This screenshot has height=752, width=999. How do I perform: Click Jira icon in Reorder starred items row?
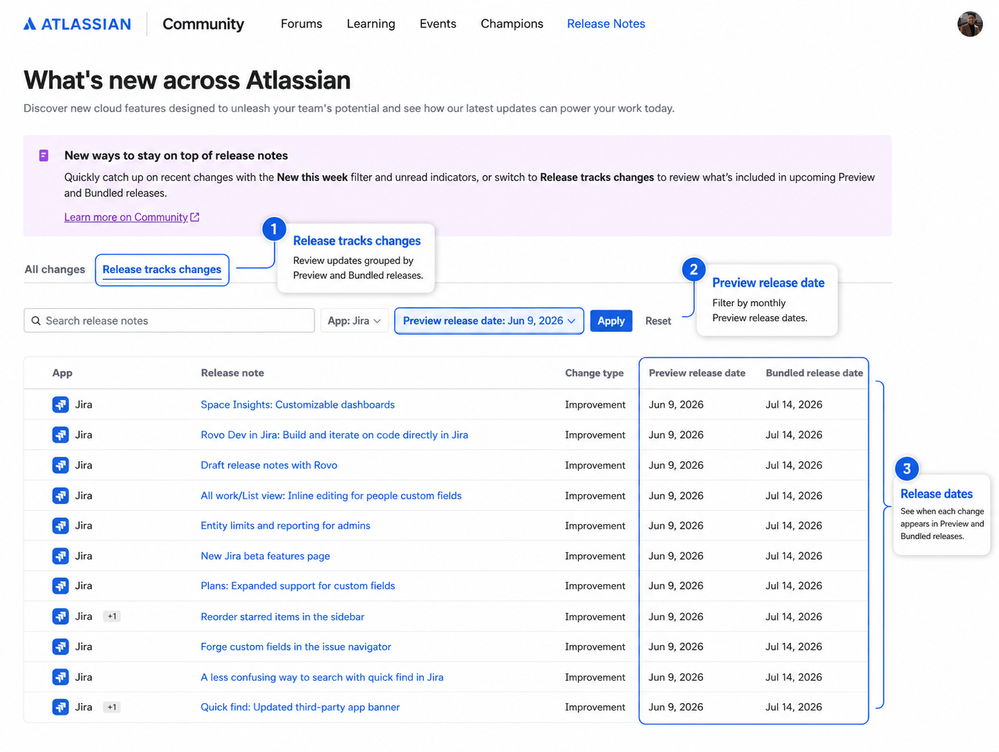click(x=61, y=616)
